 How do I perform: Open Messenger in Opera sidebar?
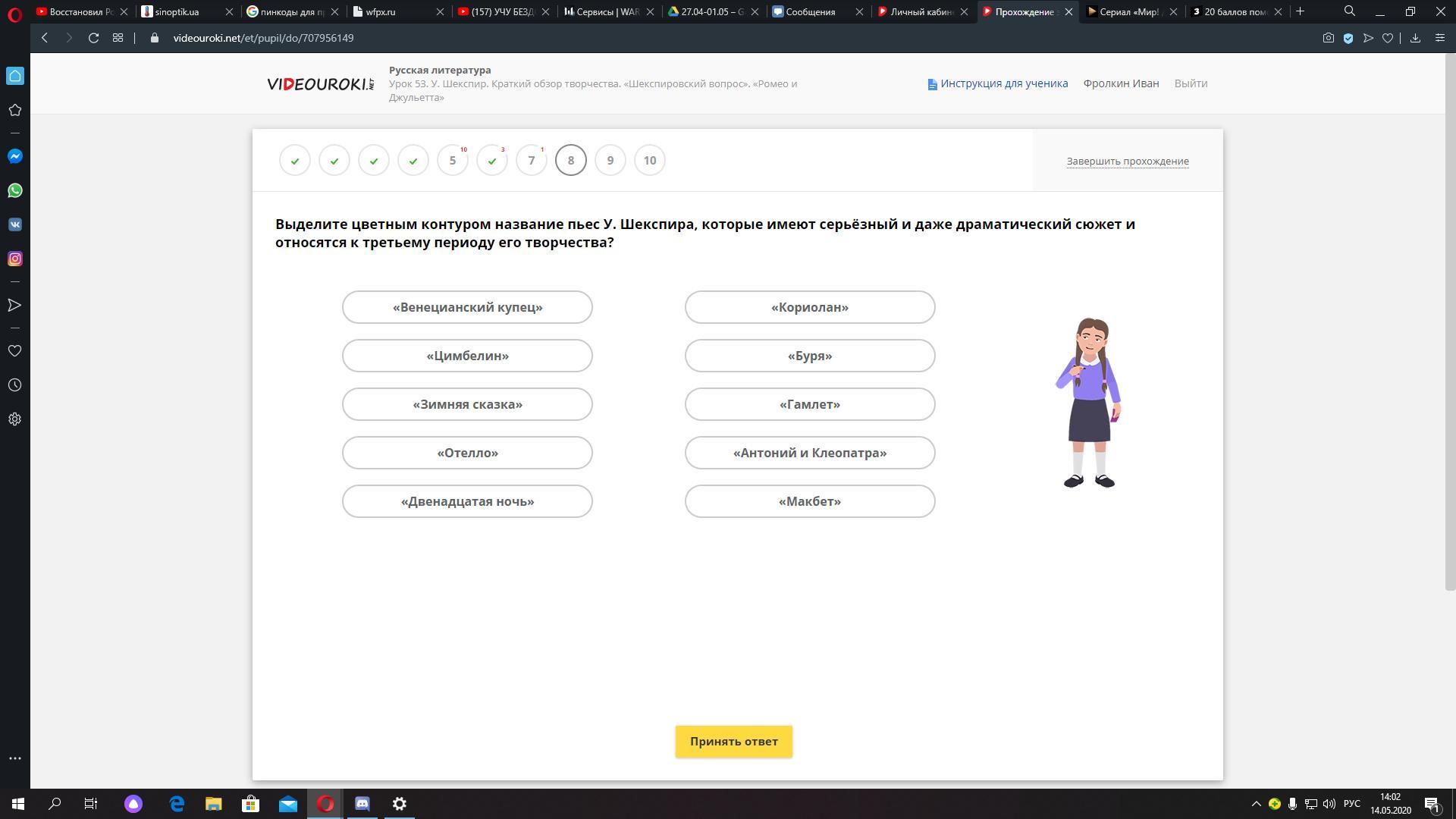point(14,156)
